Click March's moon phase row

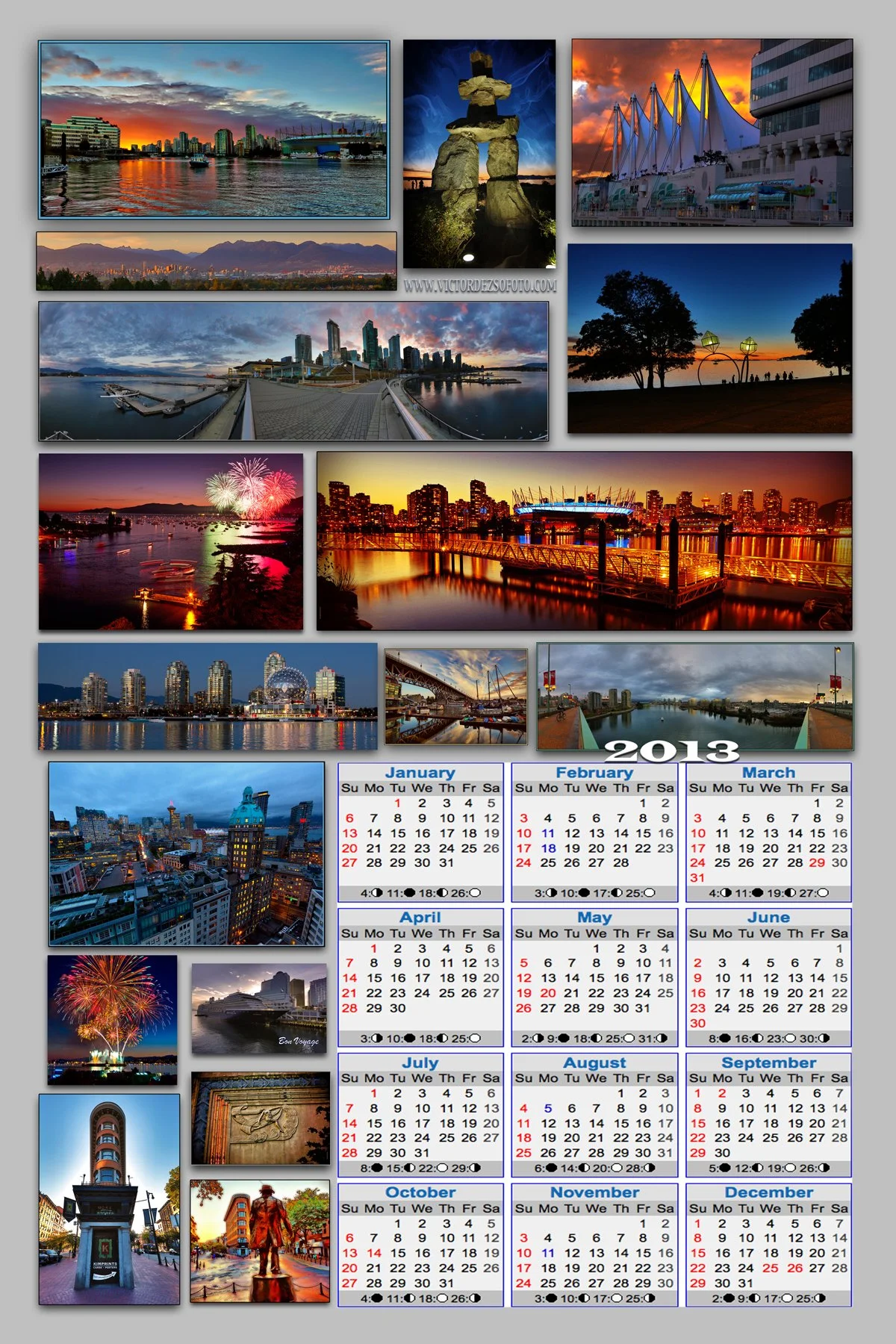tap(769, 893)
